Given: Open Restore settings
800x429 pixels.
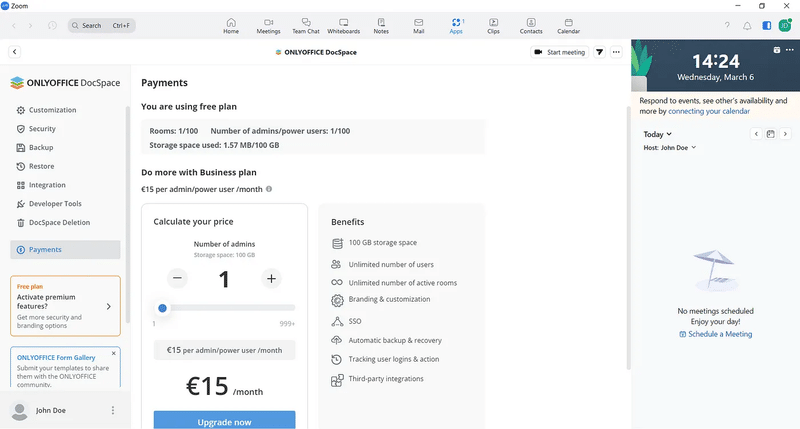Looking at the screenshot, I should [x=35, y=166].
